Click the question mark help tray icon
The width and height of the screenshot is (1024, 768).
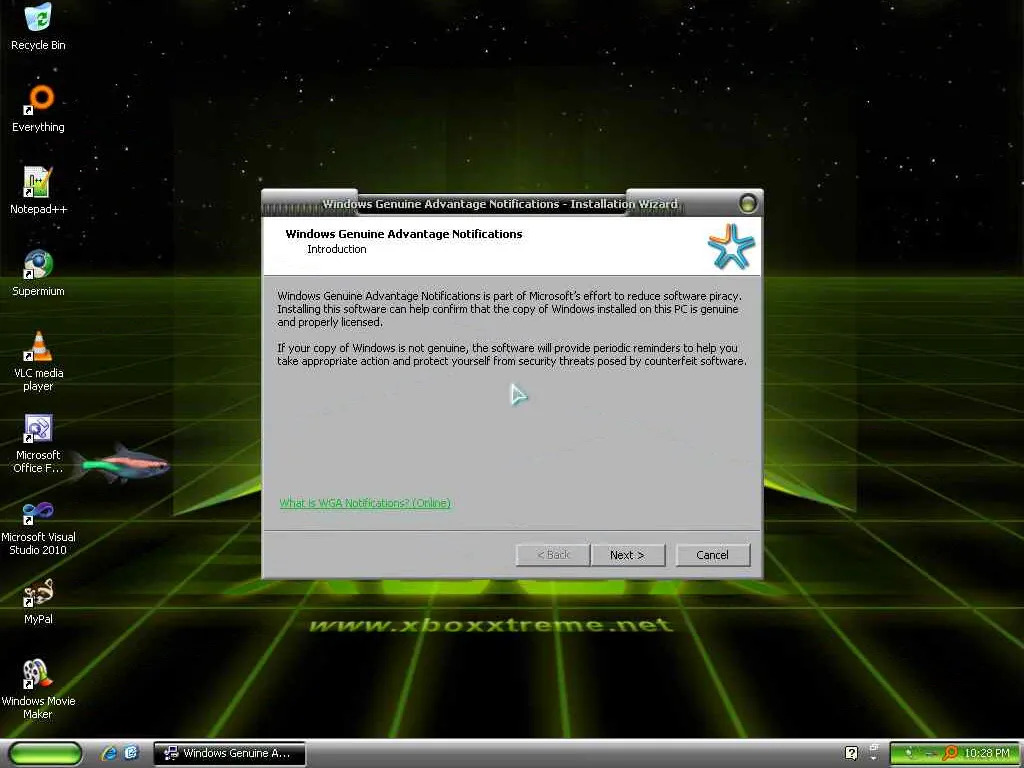coord(851,753)
